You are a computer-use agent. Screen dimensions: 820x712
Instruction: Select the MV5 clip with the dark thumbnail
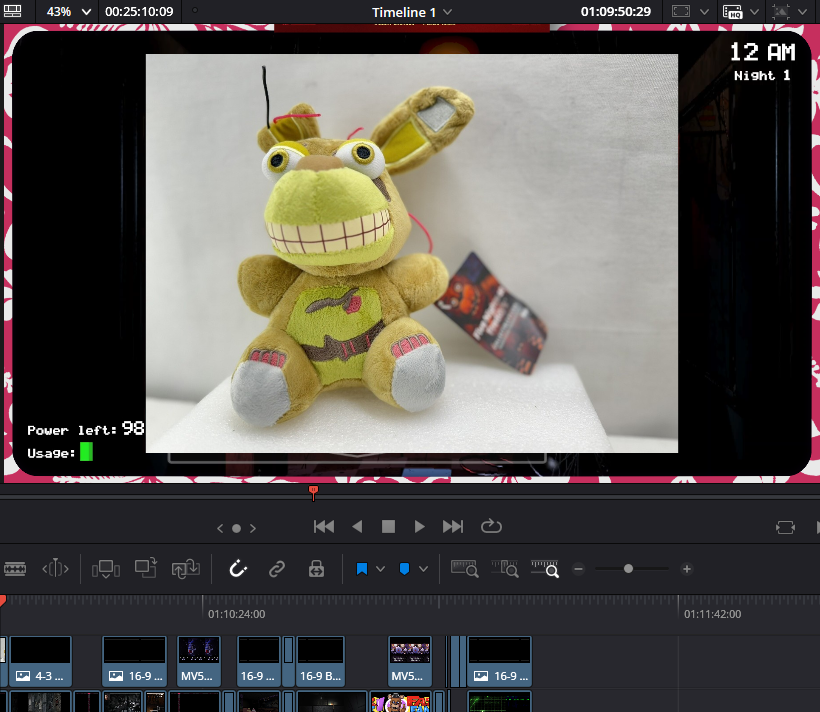(x=199, y=661)
